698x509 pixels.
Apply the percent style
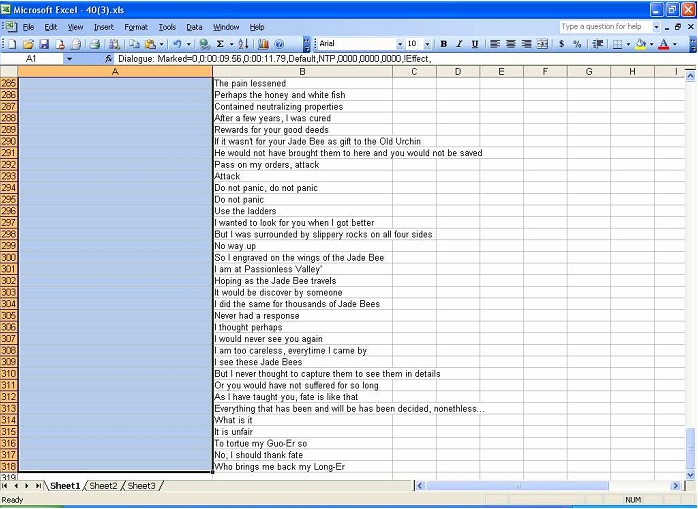[x=577, y=44]
